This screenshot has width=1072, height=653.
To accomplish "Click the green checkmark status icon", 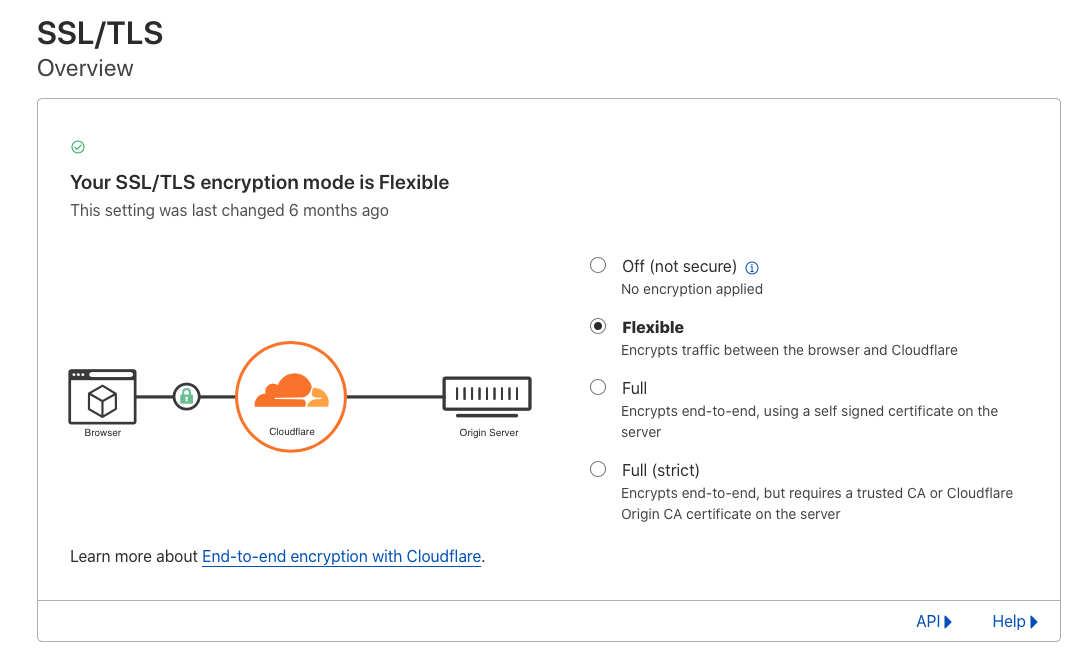I will tap(78, 147).
